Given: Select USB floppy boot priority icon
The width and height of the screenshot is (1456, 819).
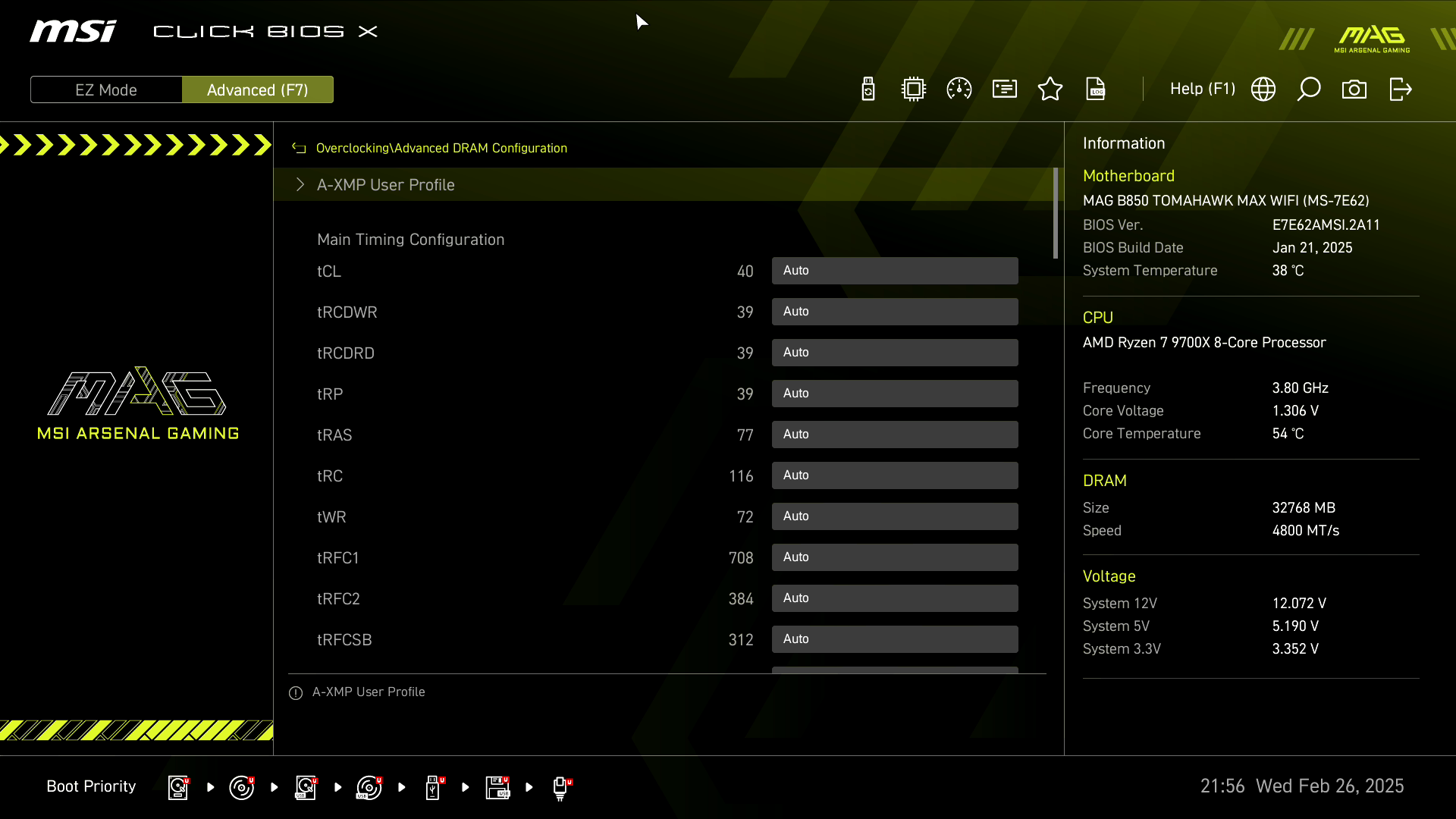Looking at the screenshot, I should pos(497,787).
